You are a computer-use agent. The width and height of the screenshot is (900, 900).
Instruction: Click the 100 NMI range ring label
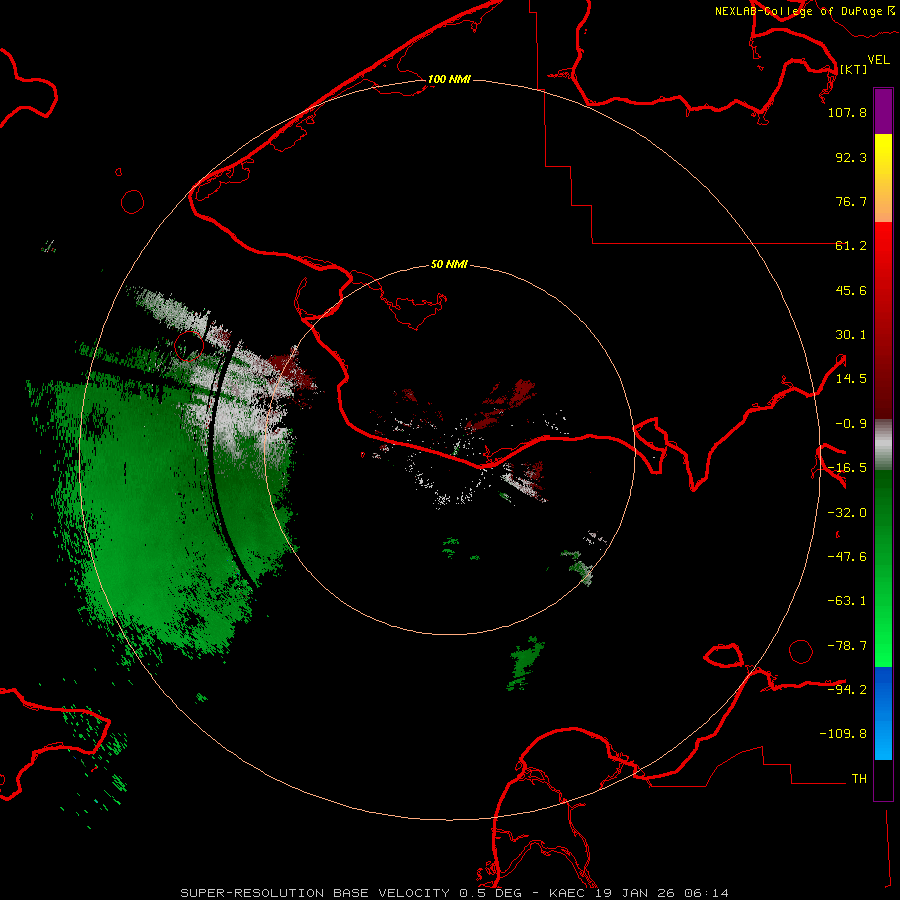pyautogui.click(x=449, y=79)
